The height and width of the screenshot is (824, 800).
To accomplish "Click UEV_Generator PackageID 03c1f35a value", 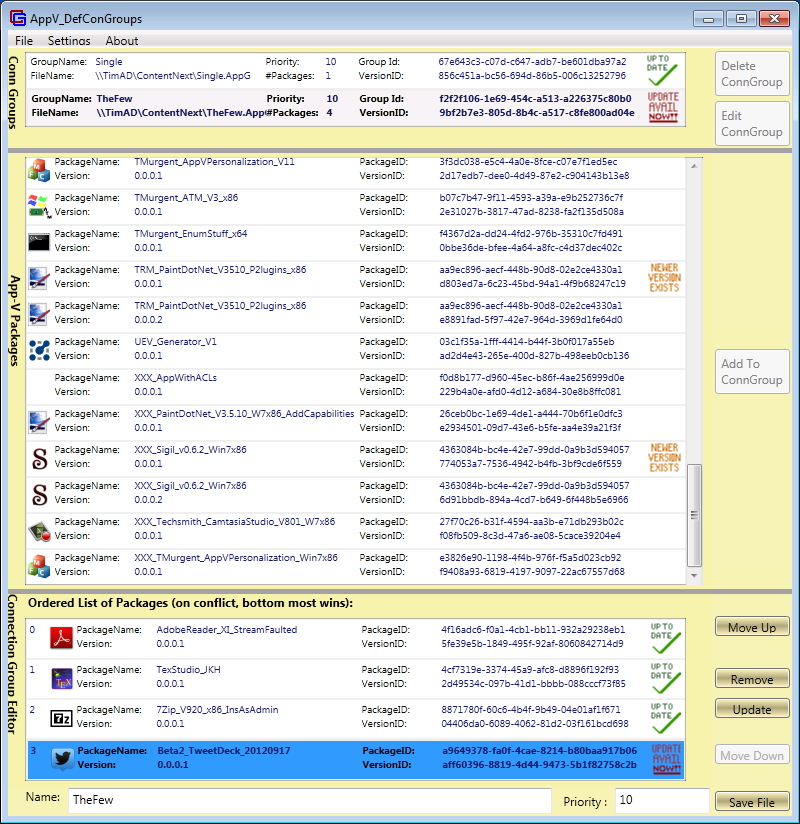I will pyautogui.click(x=527, y=342).
